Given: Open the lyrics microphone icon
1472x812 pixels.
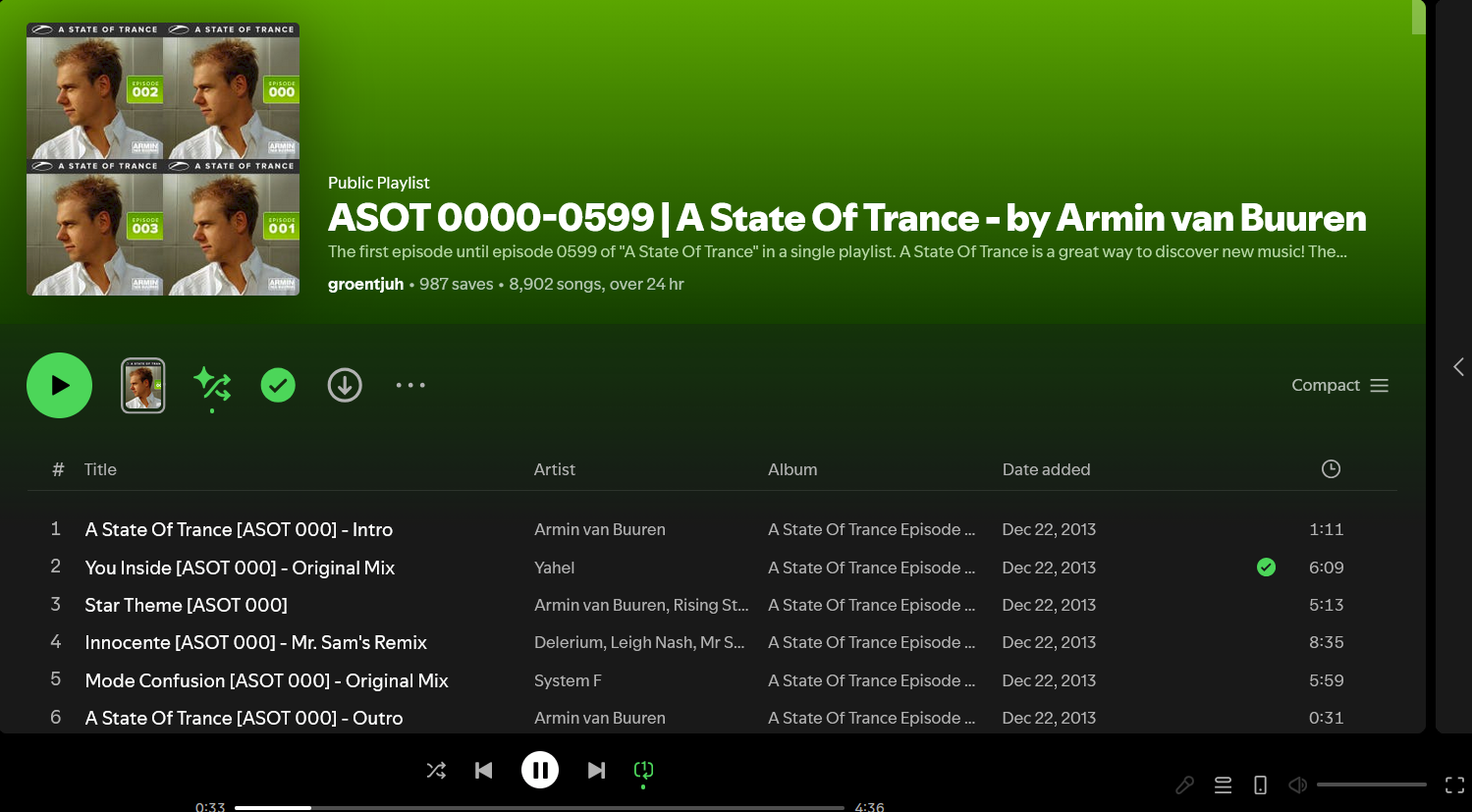Looking at the screenshot, I should click(1185, 785).
